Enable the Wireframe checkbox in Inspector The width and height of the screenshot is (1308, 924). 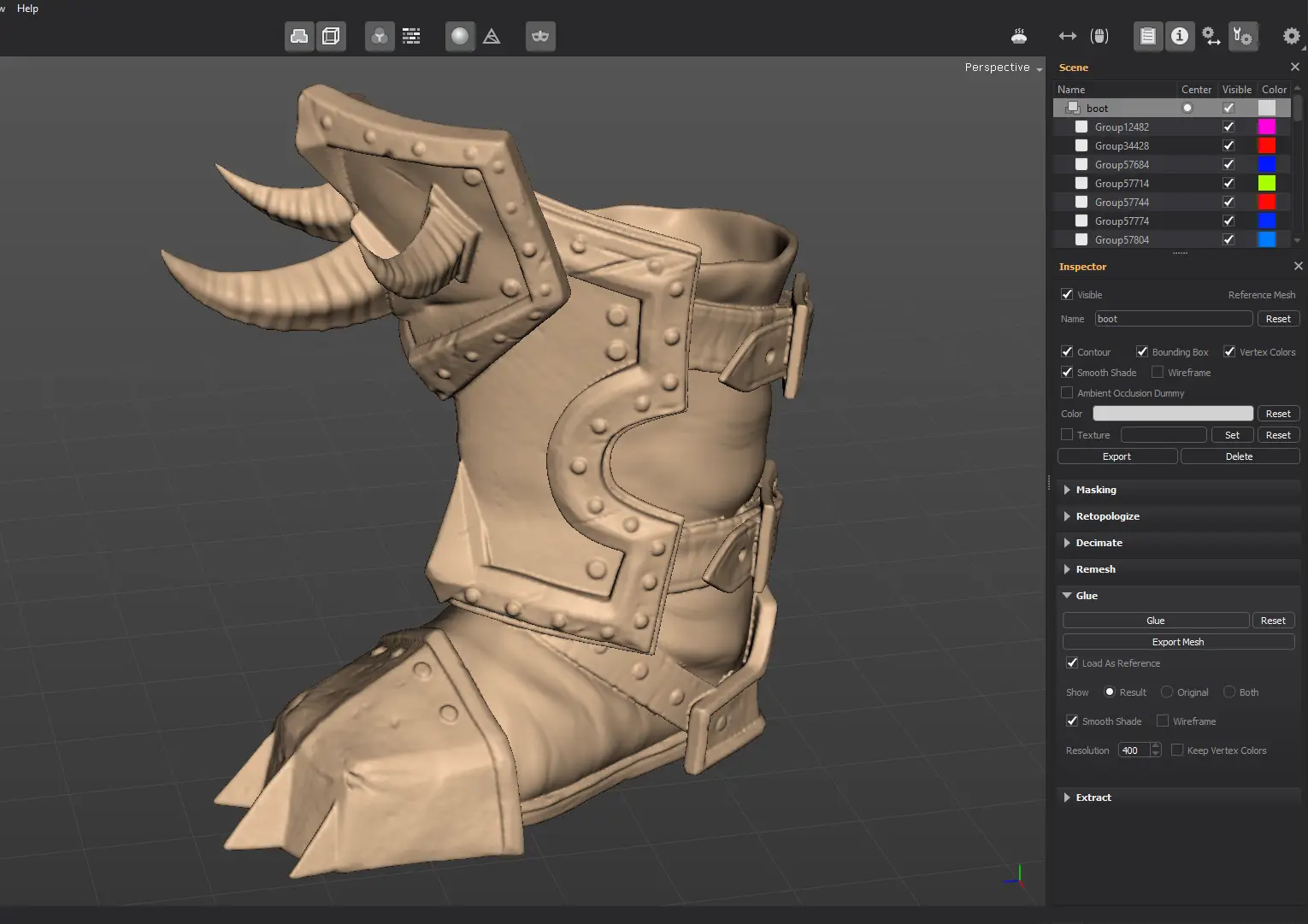pyautogui.click(x=1158, y=372)
